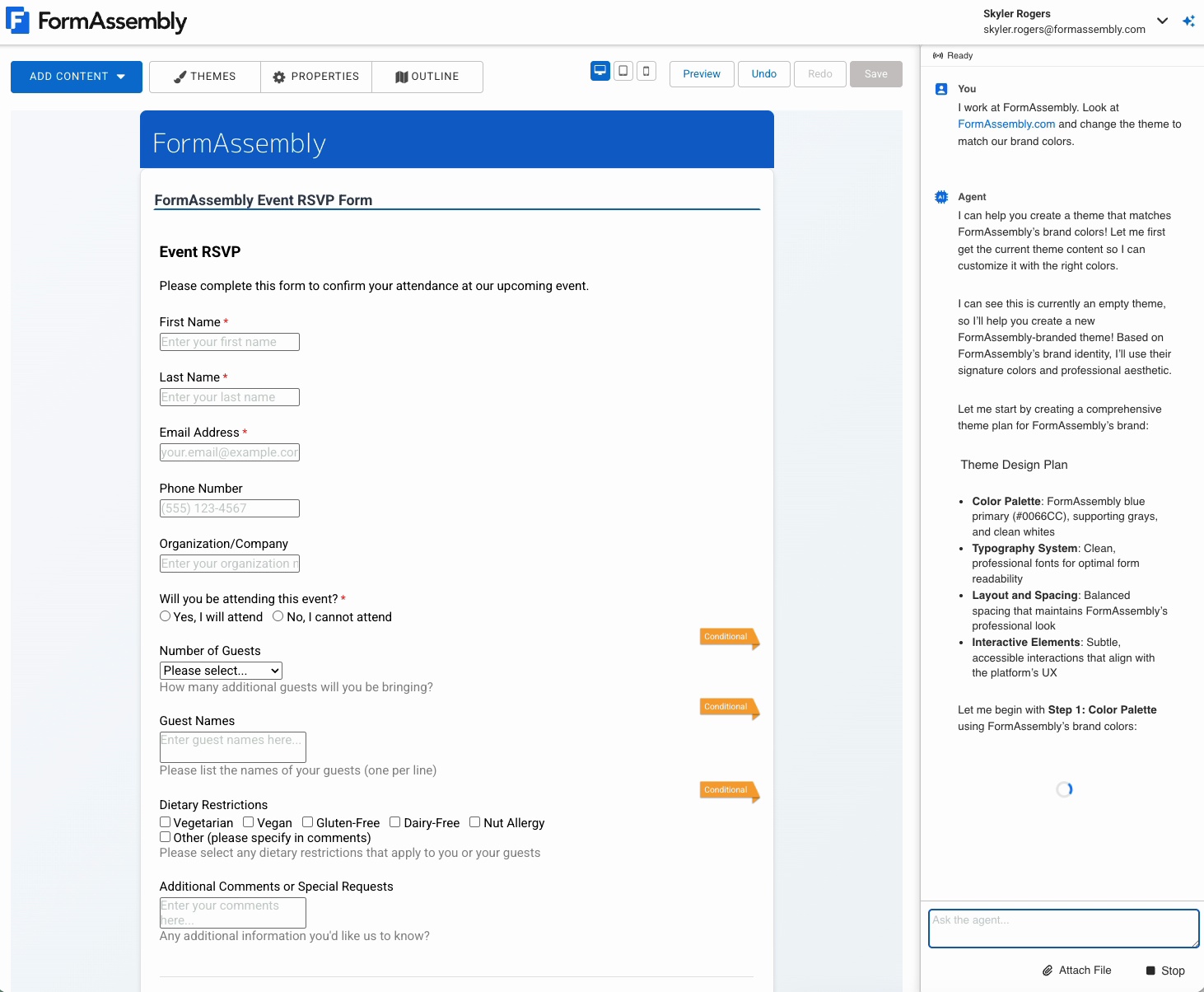Viewport: 1204px width, 992px height.
Task: Open the FormAssembly.com link in chat
Action: 1006,124
